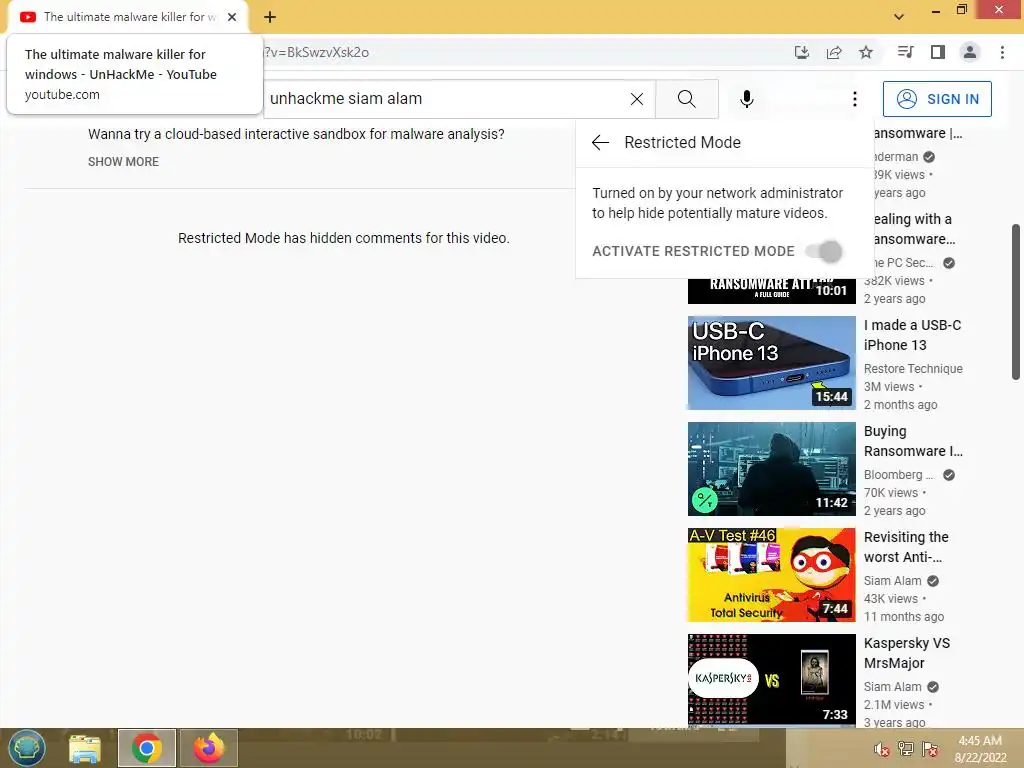Screen dimensions: 1024x768
Task: Click network tray icon
Action: [906, 749]
